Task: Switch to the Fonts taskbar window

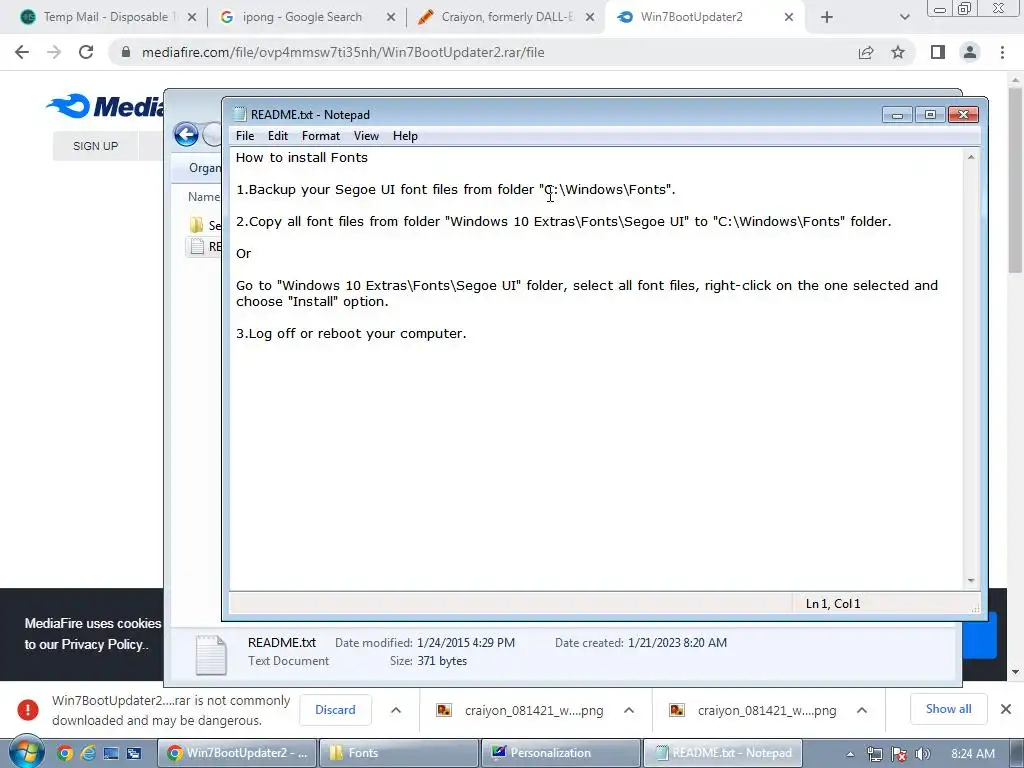Action: point(399,753)
